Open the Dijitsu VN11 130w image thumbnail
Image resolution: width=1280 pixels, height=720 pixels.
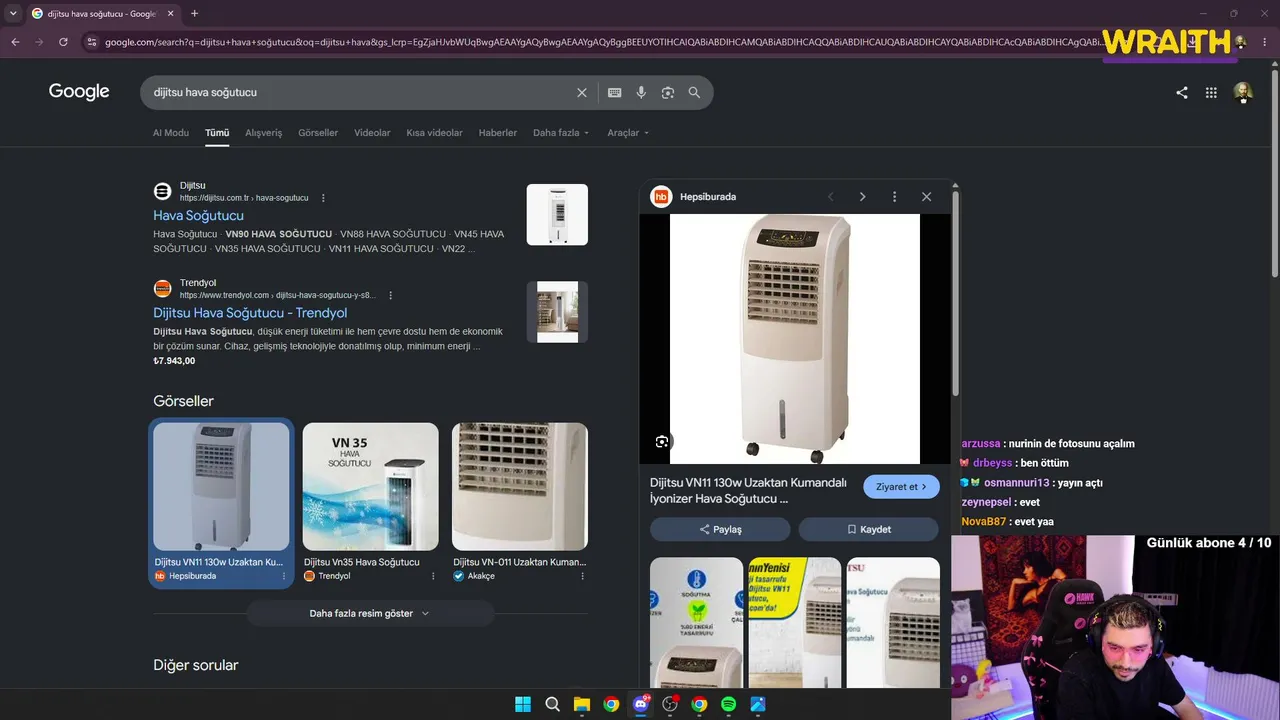(x=221, y=486)
